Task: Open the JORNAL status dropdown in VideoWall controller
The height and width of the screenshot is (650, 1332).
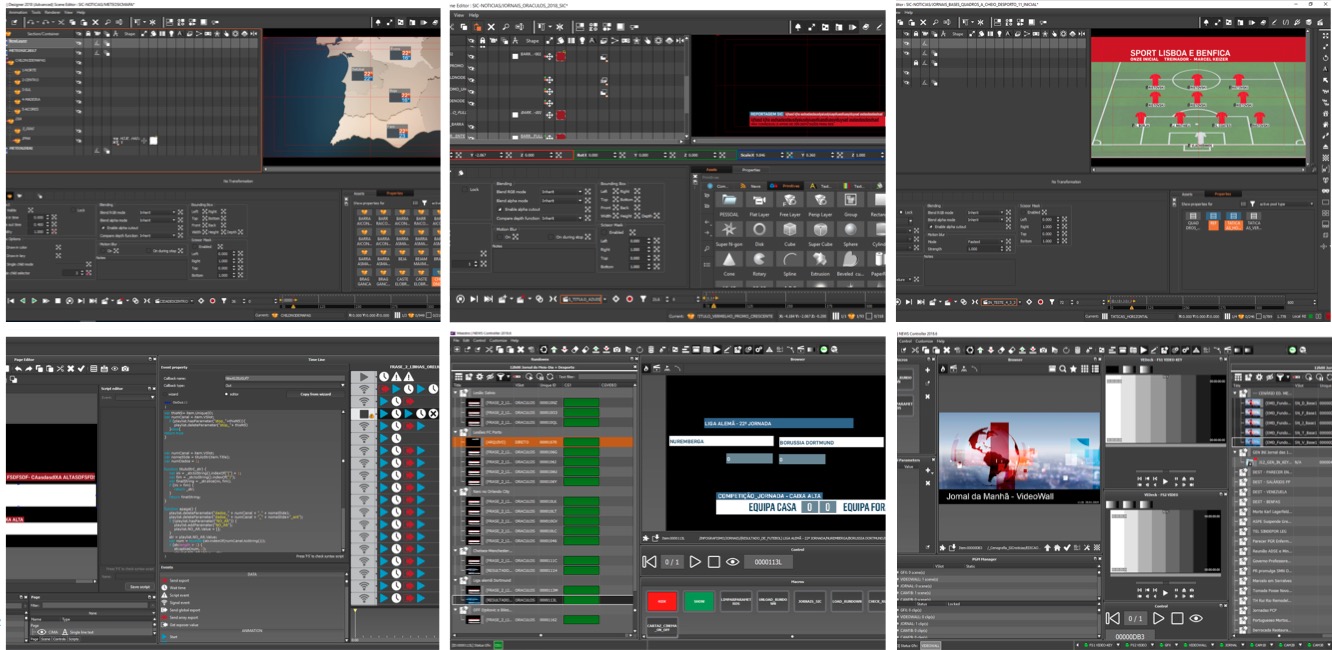Action: (1243, 645)
